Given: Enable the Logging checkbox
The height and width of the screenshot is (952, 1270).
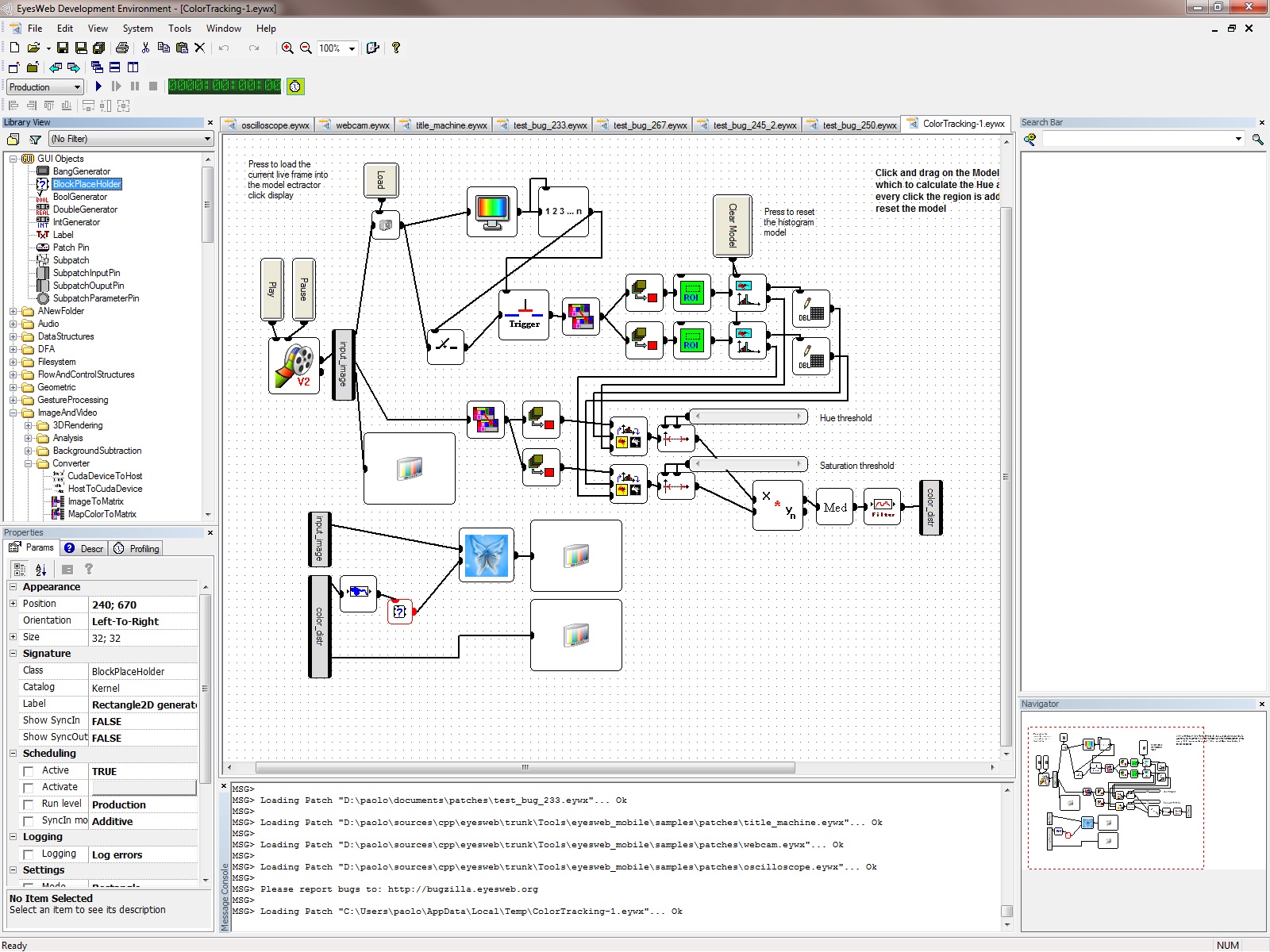Looking at the screenshot, I should [x=29, y=854].
